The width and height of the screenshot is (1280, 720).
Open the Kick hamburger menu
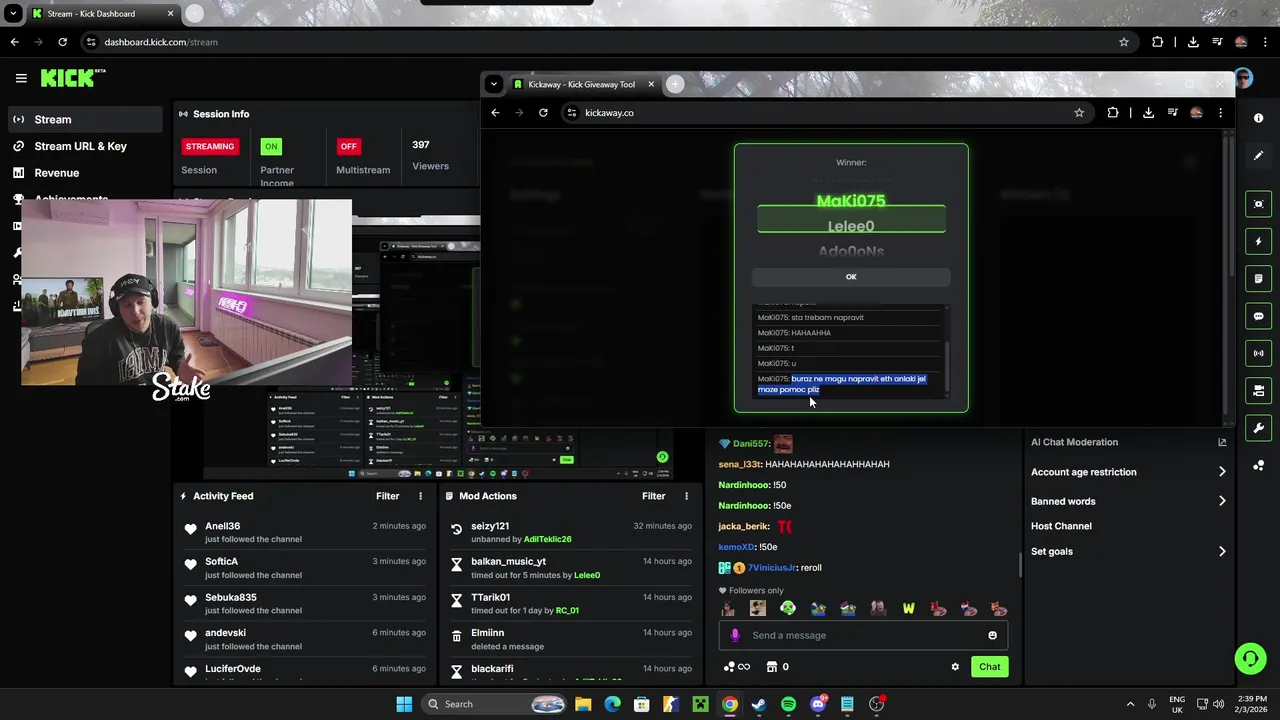[21, 78]
